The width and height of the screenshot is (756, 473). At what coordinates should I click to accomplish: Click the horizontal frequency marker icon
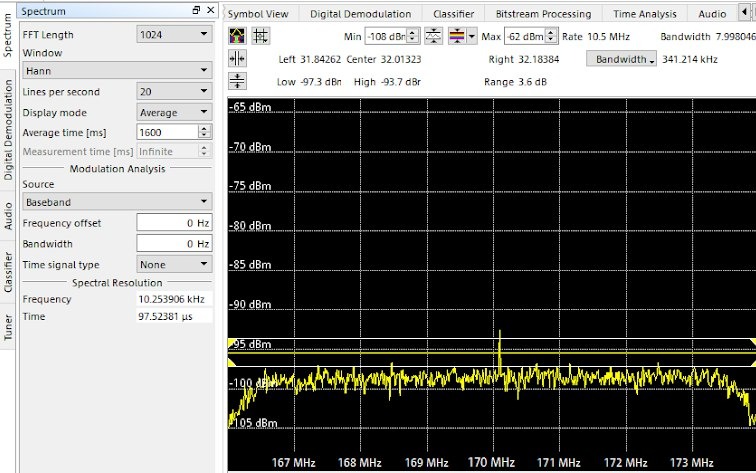pos(238,58)
